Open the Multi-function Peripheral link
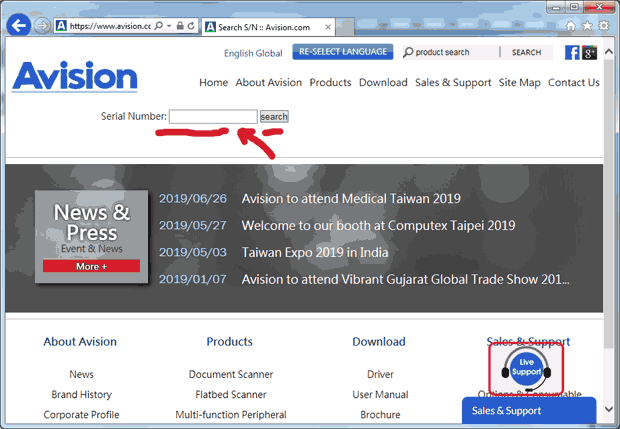This screenshot has width=620, height=429. pos(231,415)
